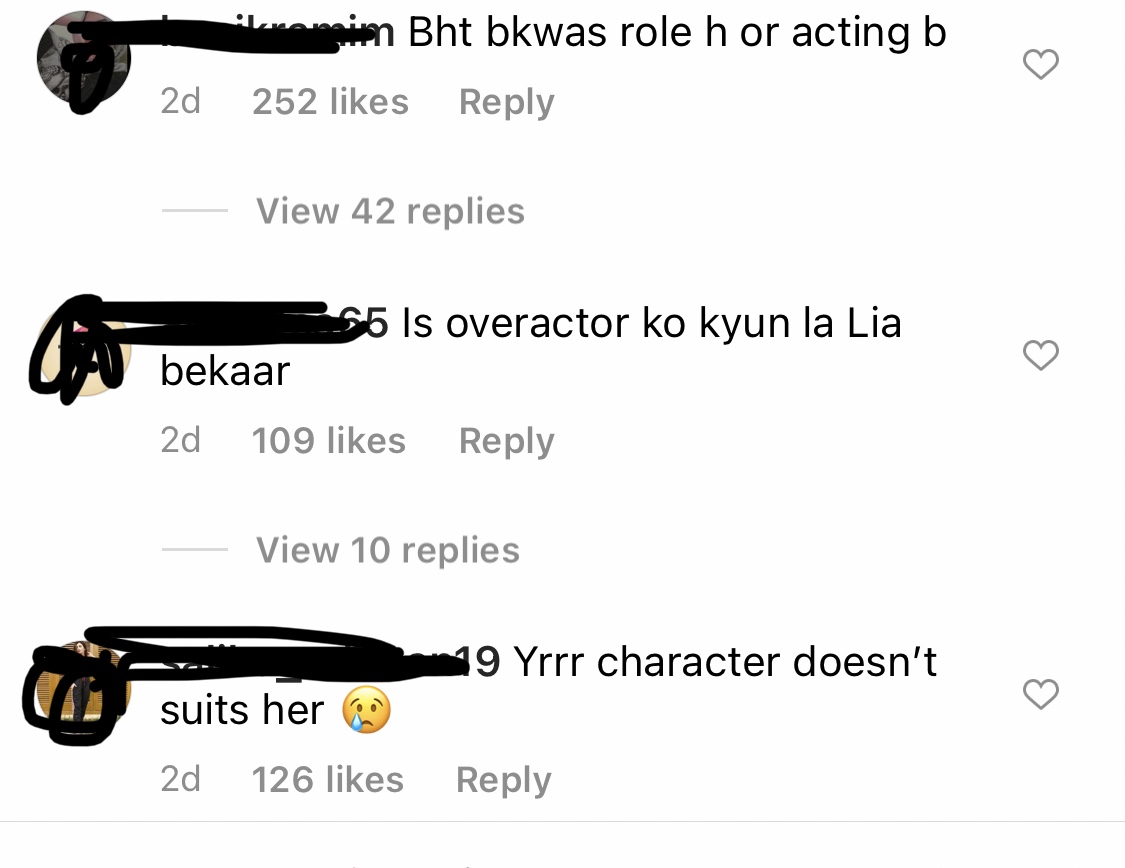
Task: Open the third commenter's profile picture
Action: pos(83,688)
